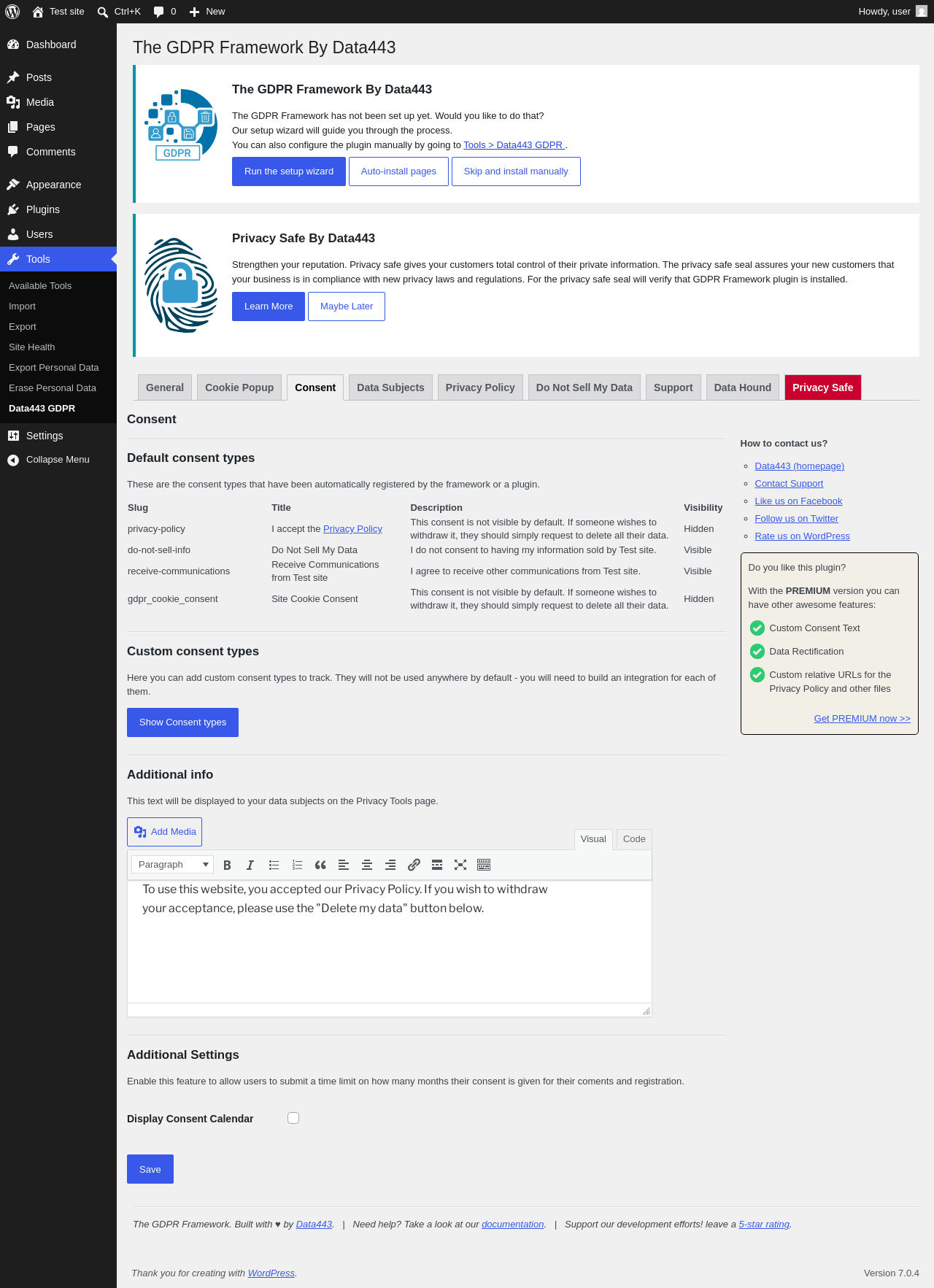Open the comments bubble in admin bar
Screen dimensions: 934x1288
158,12
